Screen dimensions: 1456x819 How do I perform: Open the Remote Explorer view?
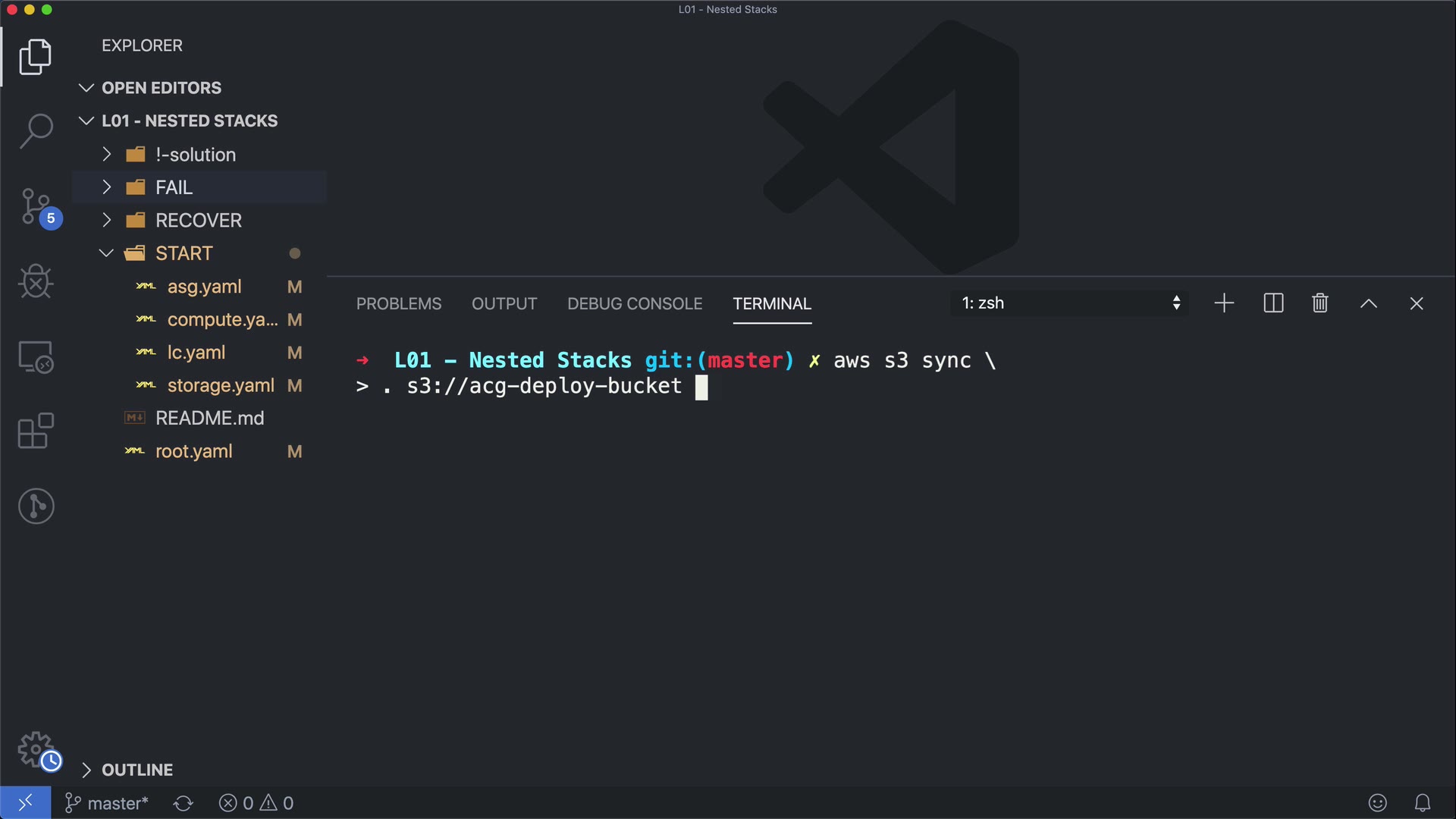pos(36,356)
